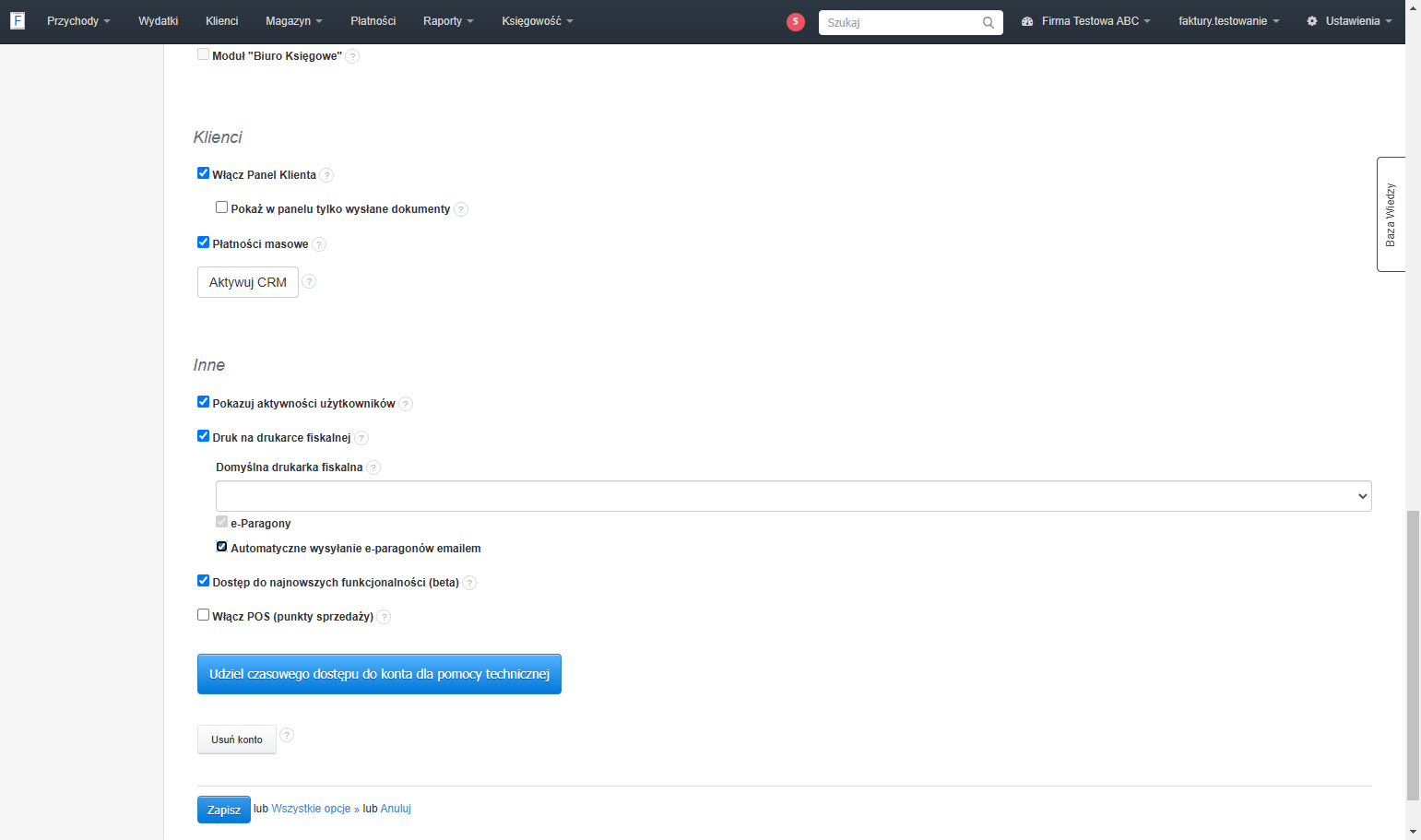Toggle Moduł Biuro Księgowe checkbox
1421x840 pixels.
(203, 54)
